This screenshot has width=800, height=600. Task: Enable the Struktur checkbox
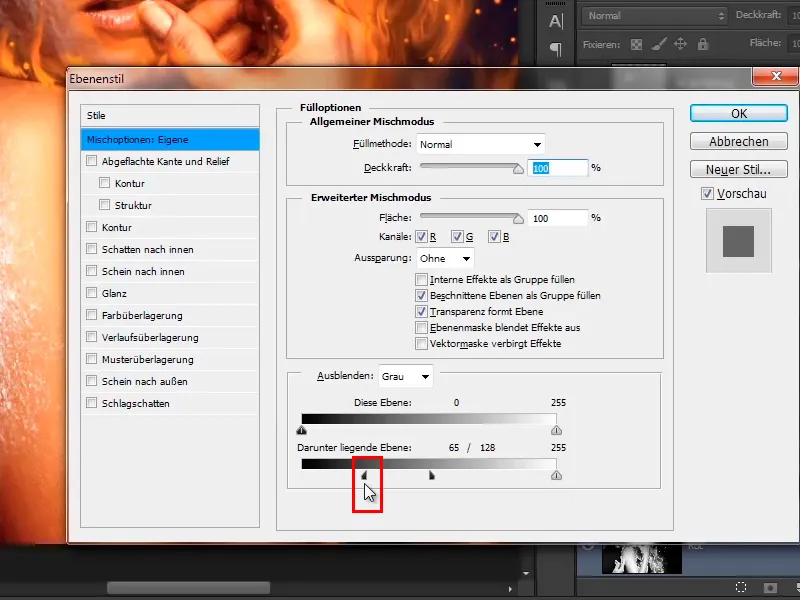(x=105, y=205)
